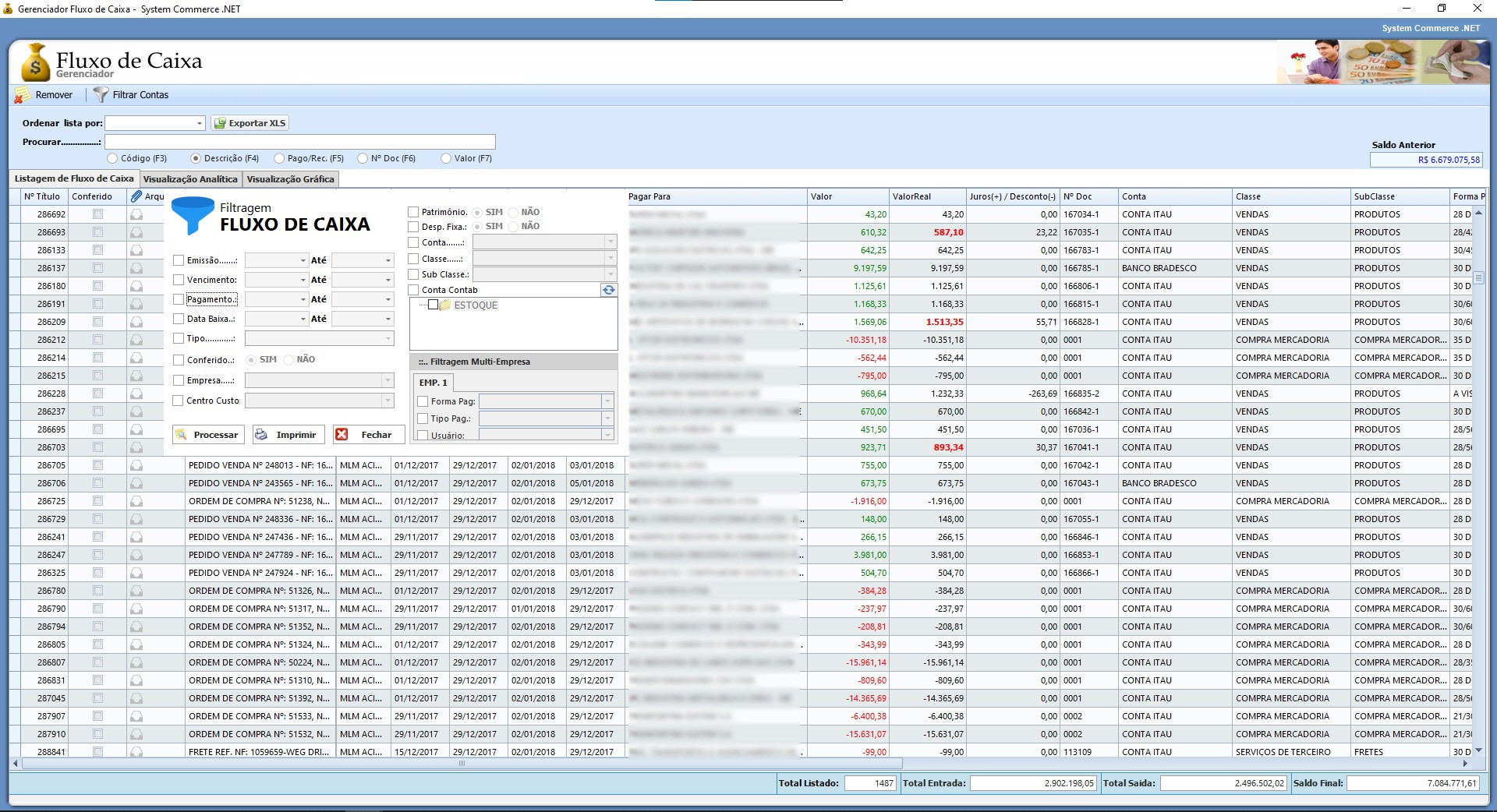Click the Imprimir printer button
Viewport: 1497px width, 812px height.
[x=288, y=435]
